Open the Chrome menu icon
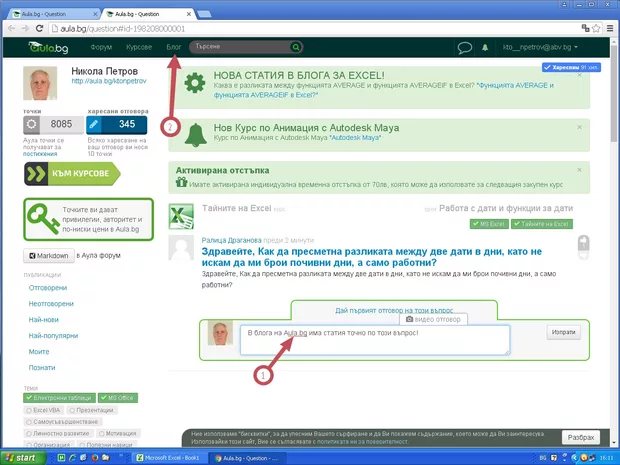The width and height of the screenshot is (620, 465). (610, 28)
